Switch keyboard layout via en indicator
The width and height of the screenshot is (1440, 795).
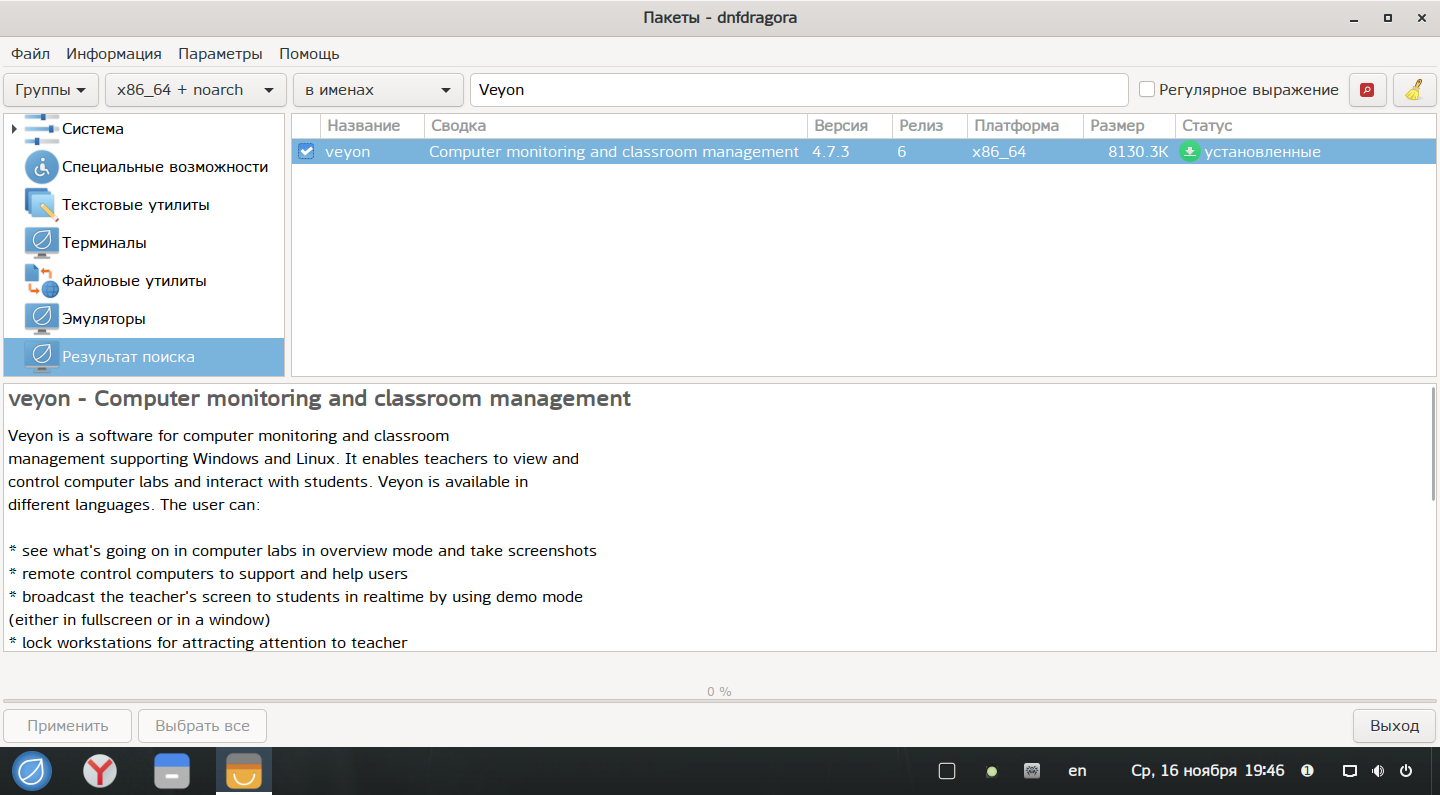[1077, 771]
